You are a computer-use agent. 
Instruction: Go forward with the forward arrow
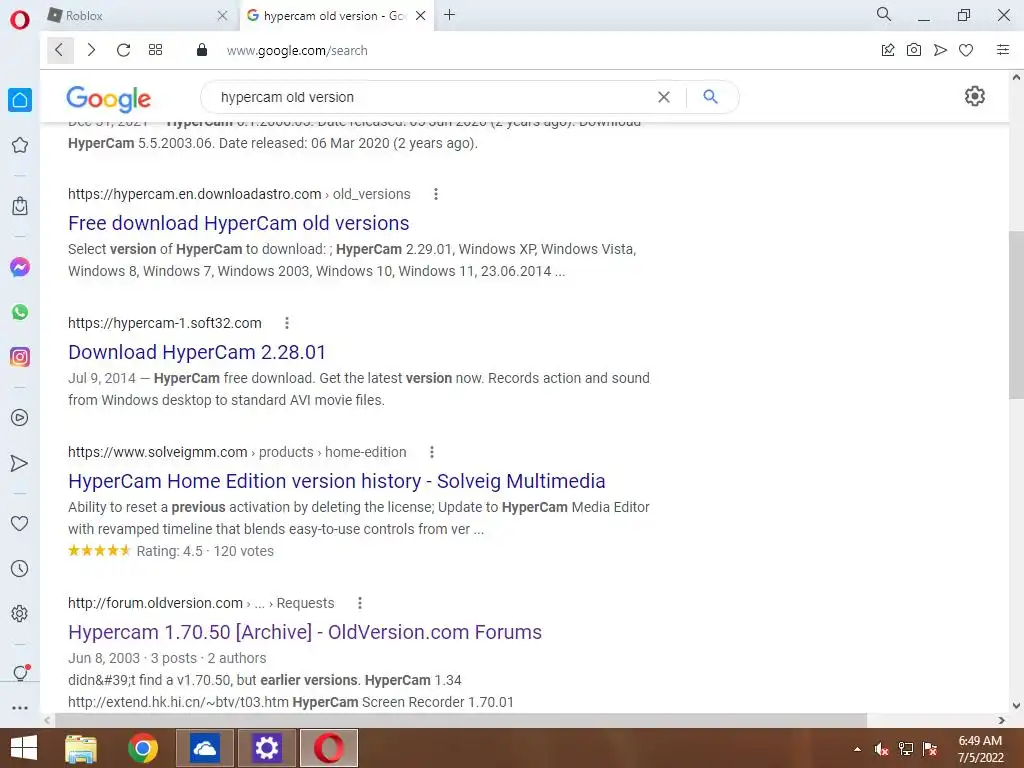point(91,50)
